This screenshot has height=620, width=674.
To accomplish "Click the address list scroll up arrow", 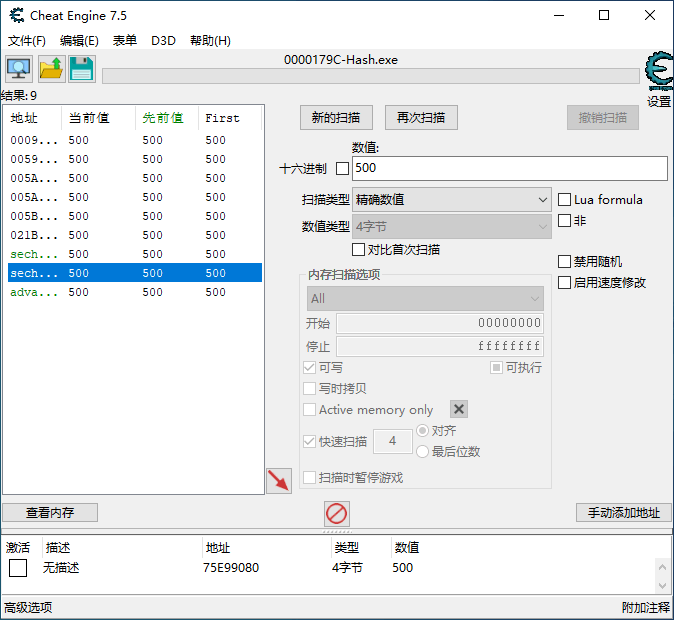I will coord(662,568).
